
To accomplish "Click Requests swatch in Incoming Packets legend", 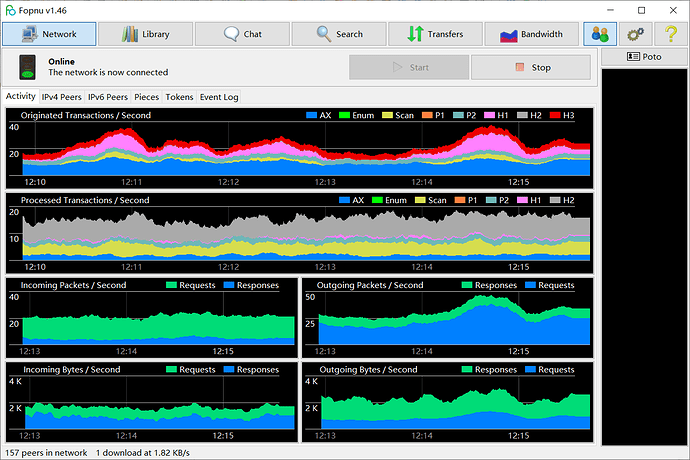I will click(x=172, y=285).
